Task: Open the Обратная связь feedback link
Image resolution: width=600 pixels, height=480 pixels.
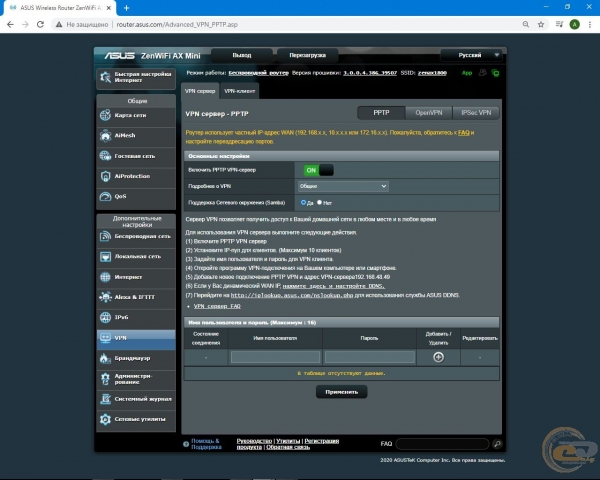Action: [288, 447]
